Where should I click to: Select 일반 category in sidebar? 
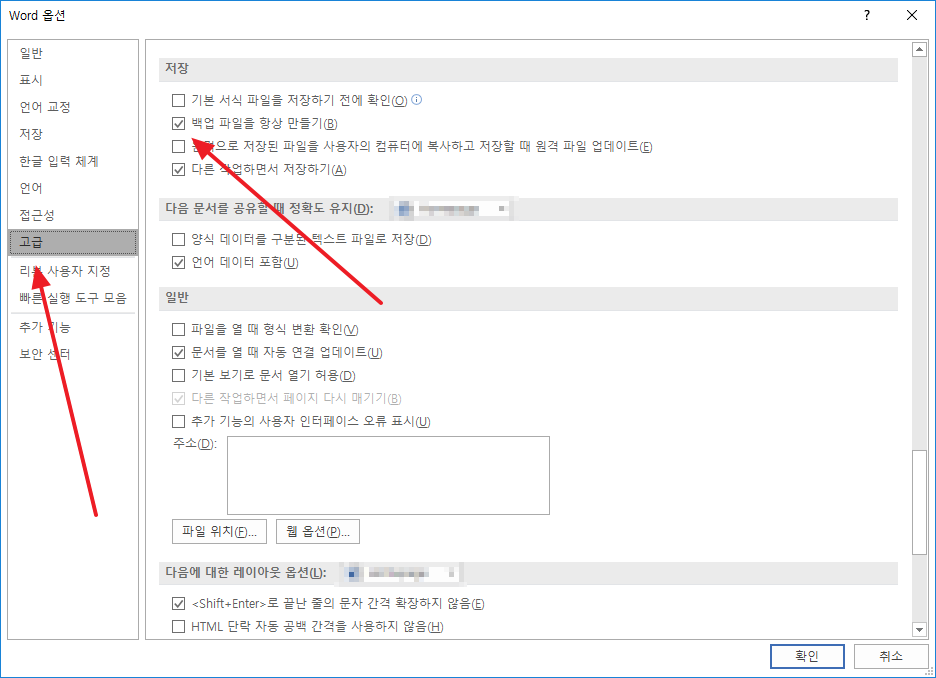pos(73,53)
